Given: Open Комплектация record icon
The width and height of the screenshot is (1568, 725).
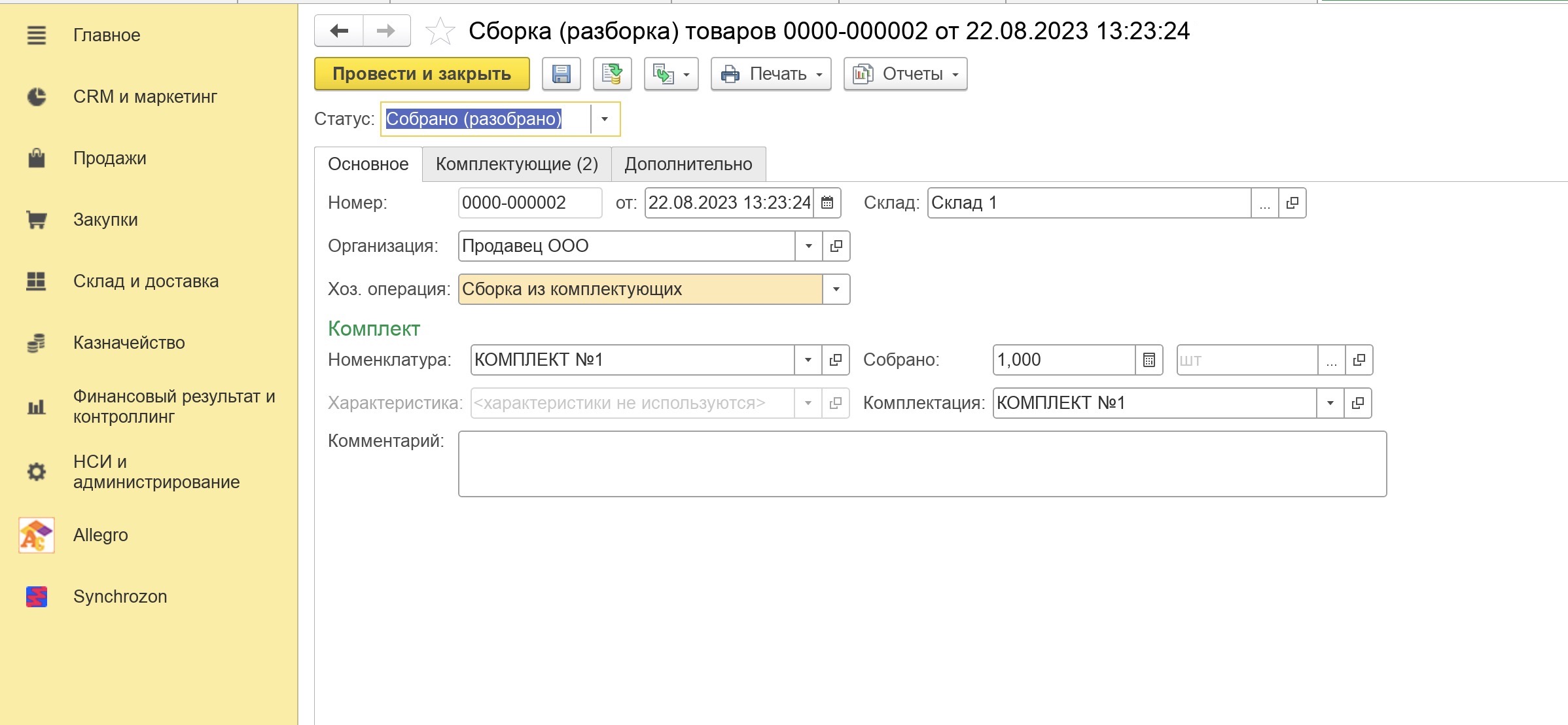Looking at the screenshot, I should (x=1358, y=403).
